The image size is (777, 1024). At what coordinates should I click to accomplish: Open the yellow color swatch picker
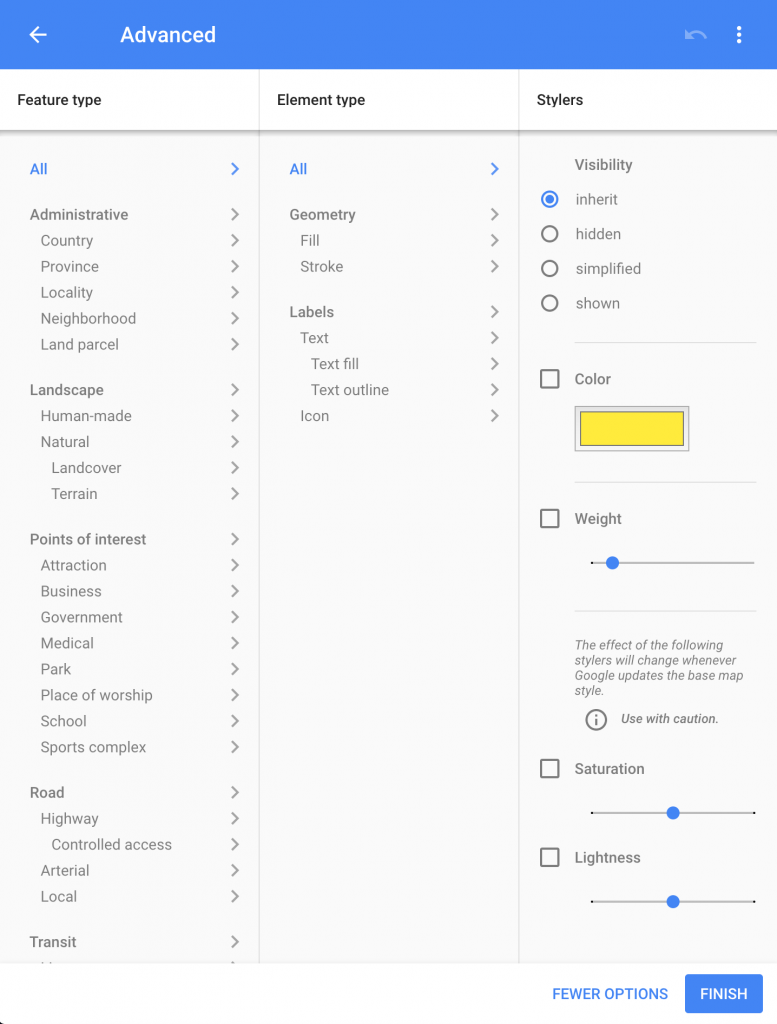click(x=631, y=429)
